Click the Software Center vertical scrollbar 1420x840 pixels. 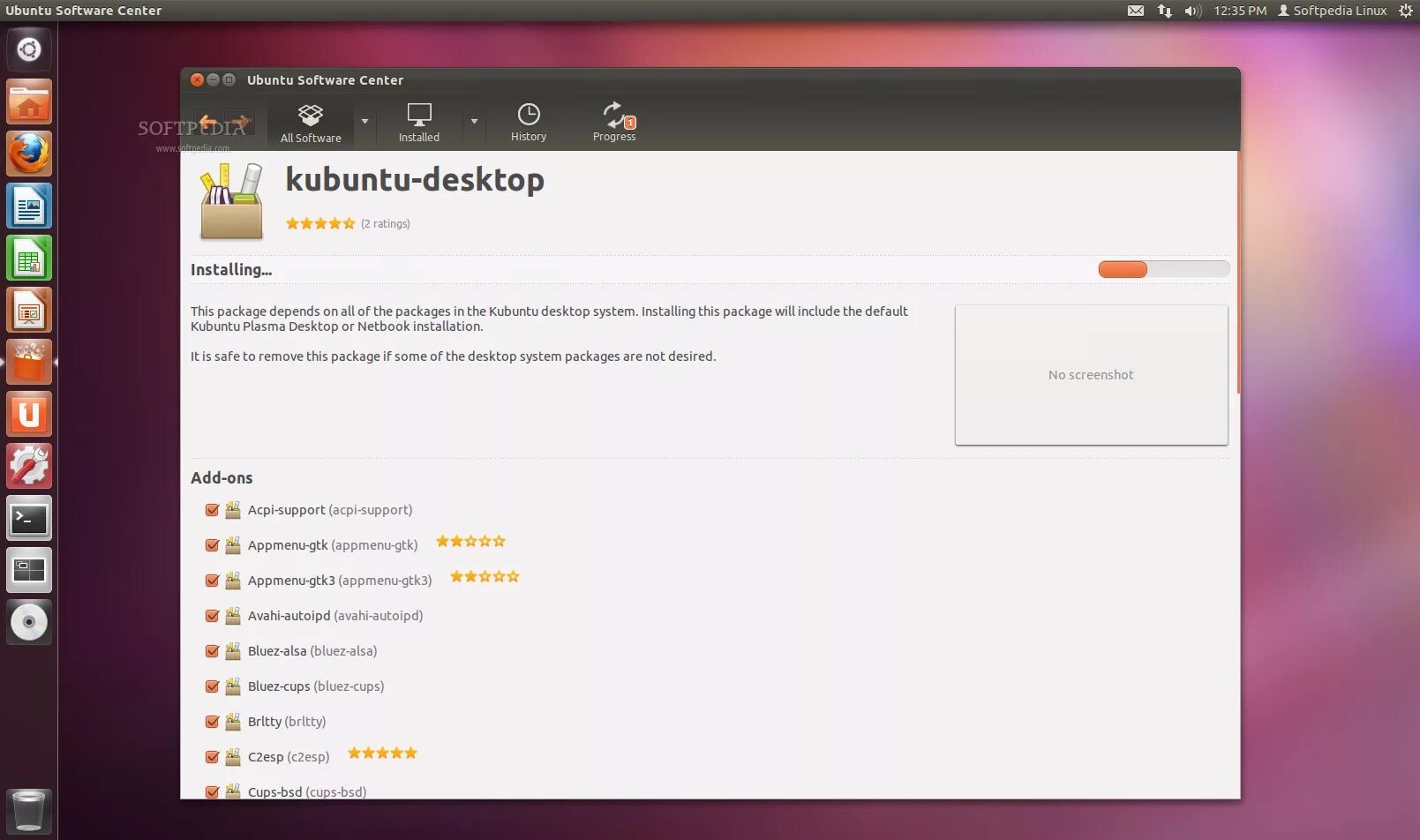click(1238, 274)
